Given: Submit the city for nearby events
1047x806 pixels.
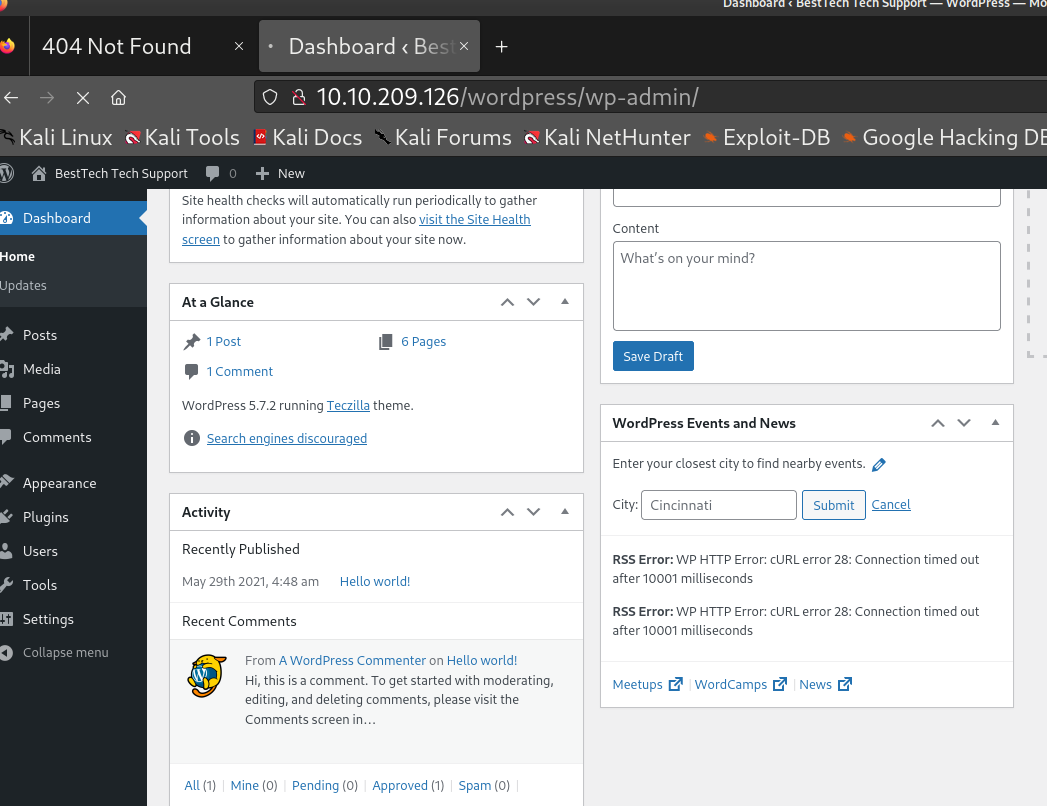Looking at the screenshot, I should [x=833, y=505].
